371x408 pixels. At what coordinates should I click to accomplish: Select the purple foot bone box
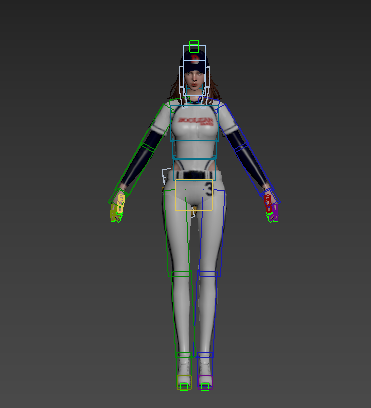tap(205, 382)
